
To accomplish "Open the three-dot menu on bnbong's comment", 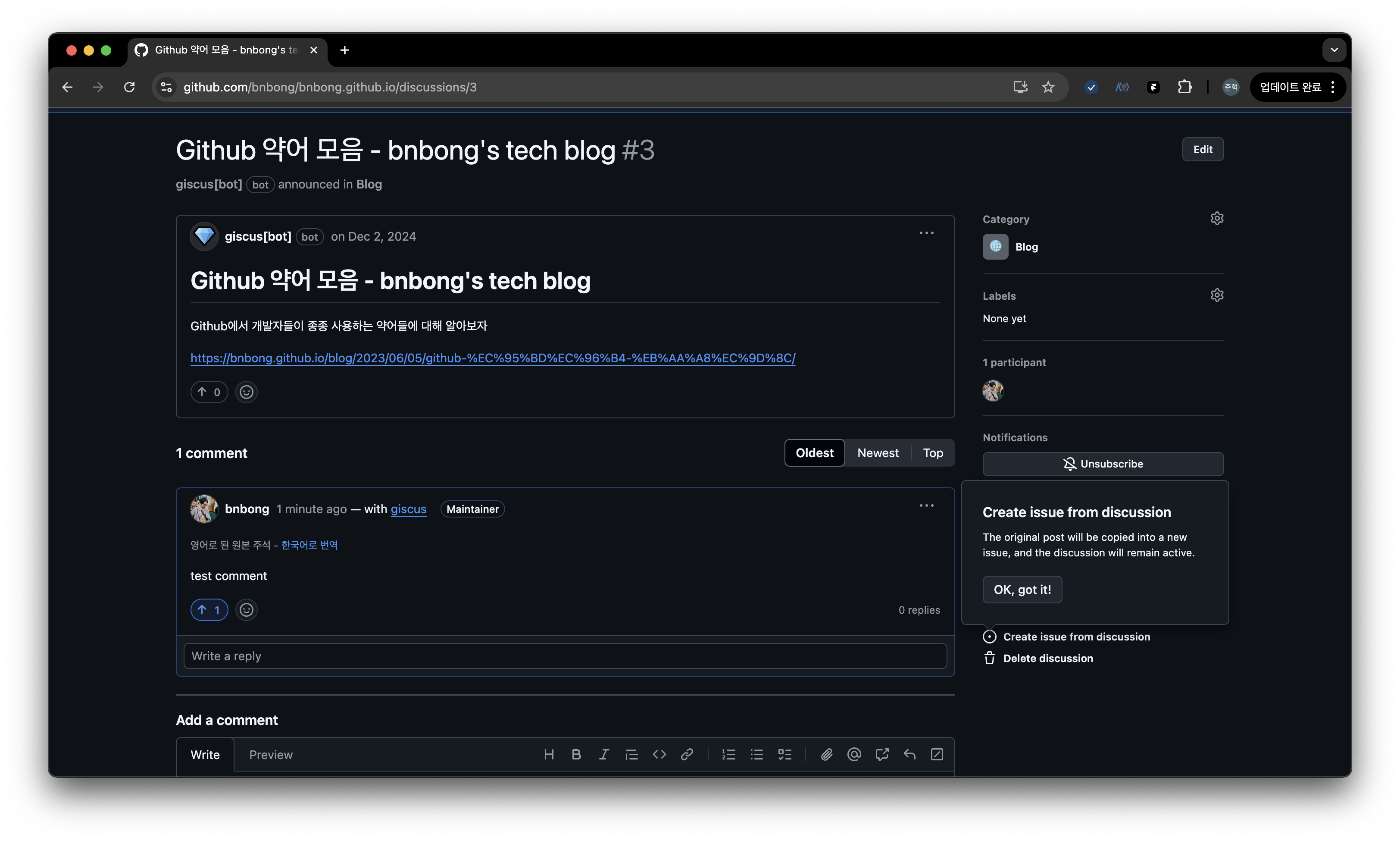I will (927, 505).
